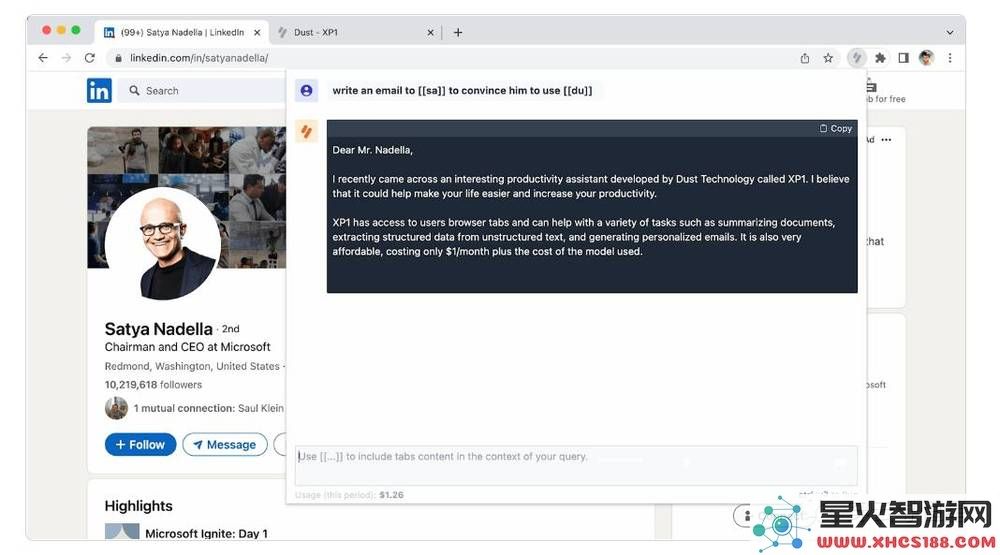The width and height of the screenshot is (1000, 555).
Task: Open the Extensions puzzle icon
Action: click(881, 58)
